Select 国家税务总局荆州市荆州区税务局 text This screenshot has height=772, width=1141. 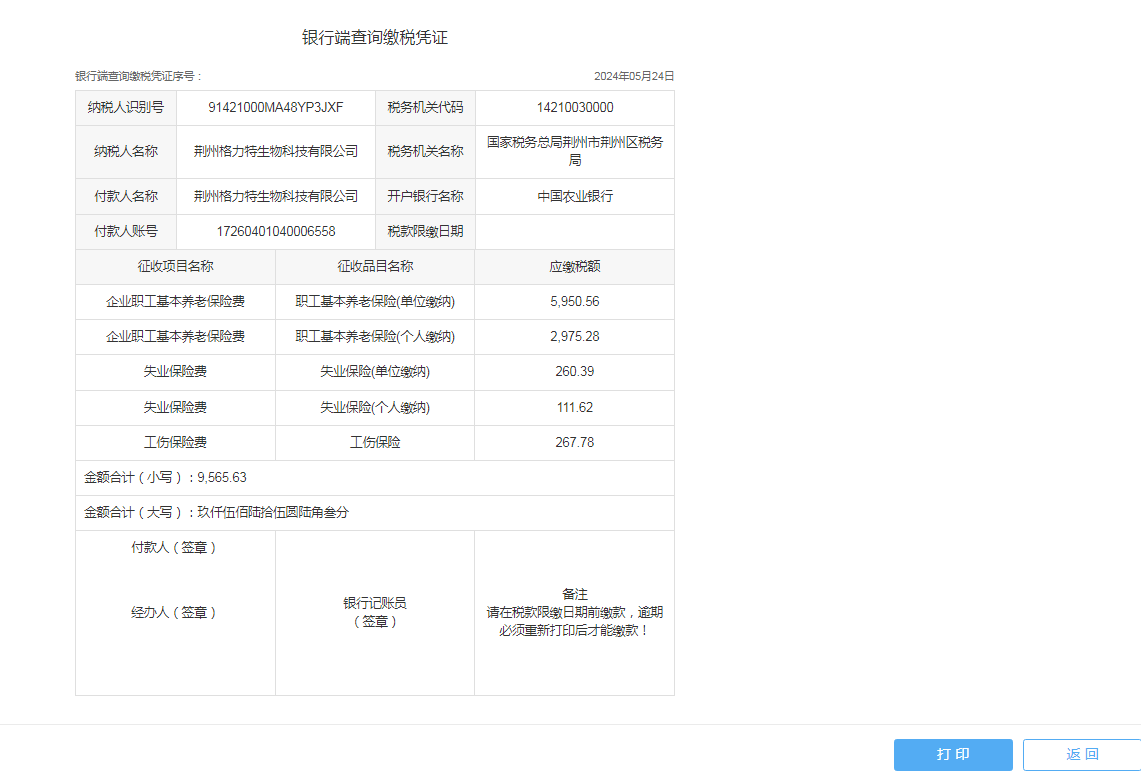pos(575,151)
